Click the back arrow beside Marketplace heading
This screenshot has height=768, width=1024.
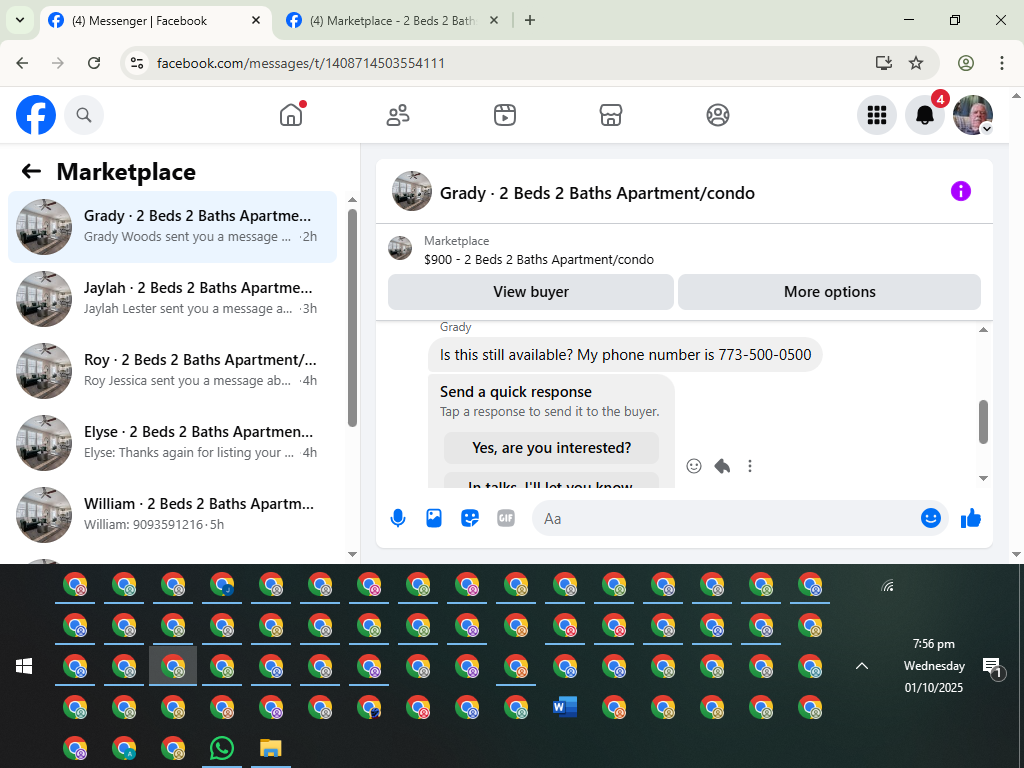31,171
